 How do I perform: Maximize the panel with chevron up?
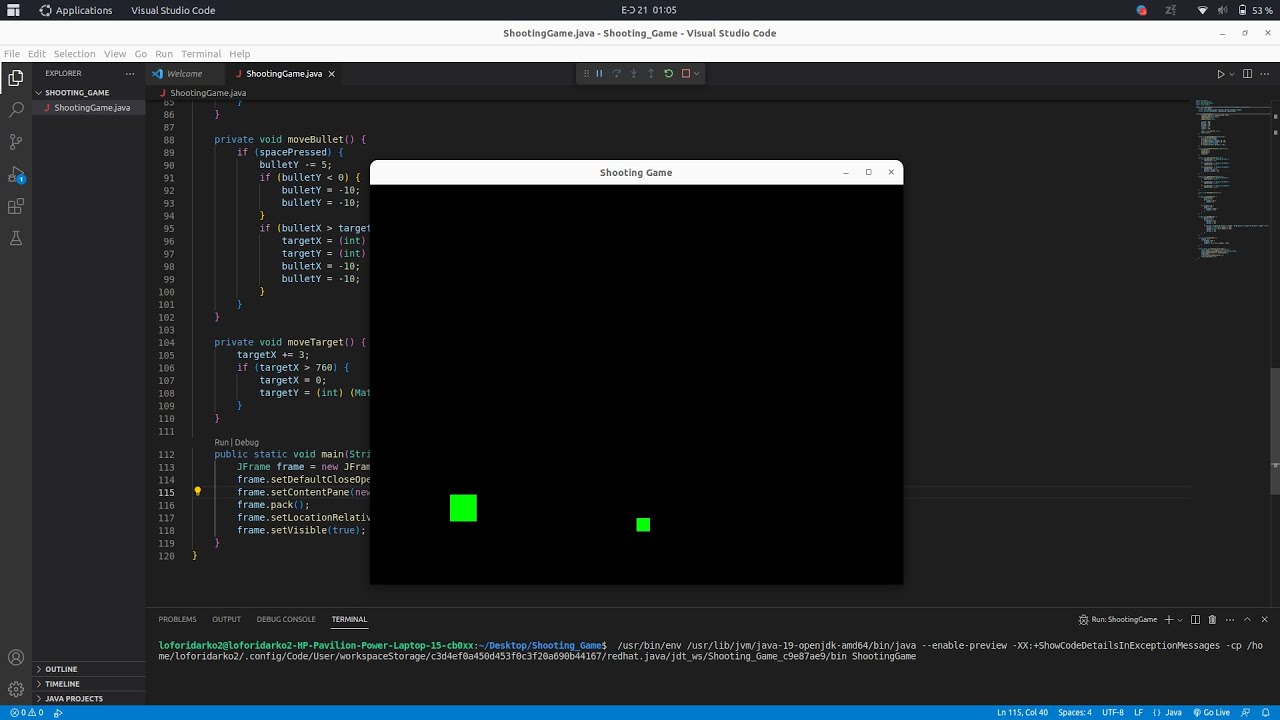[1247, 620]
